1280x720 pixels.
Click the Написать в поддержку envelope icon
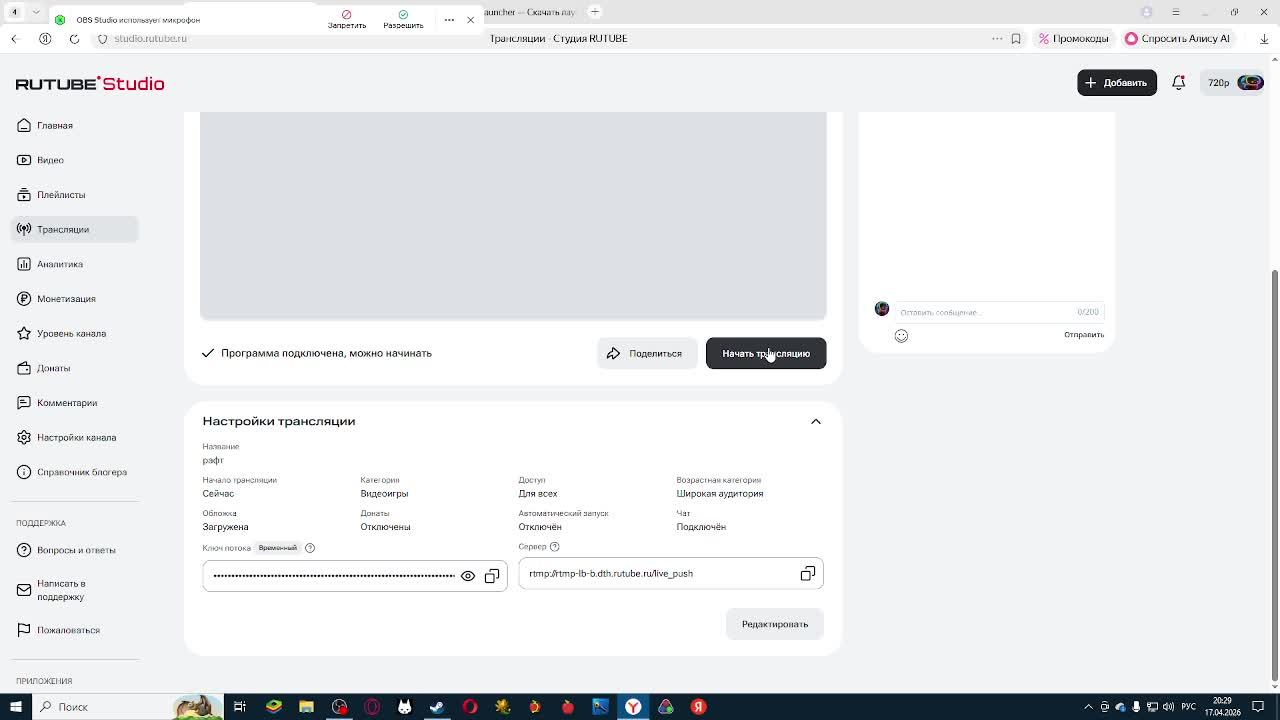click(24, 590)
